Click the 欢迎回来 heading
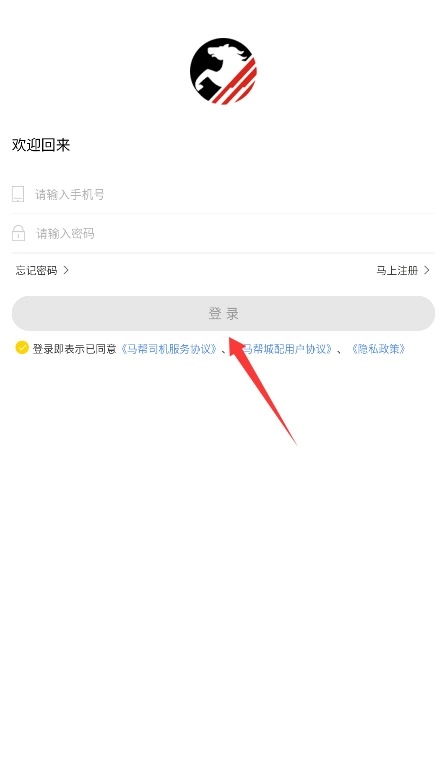The image size is (448, 784). (41, 145)
